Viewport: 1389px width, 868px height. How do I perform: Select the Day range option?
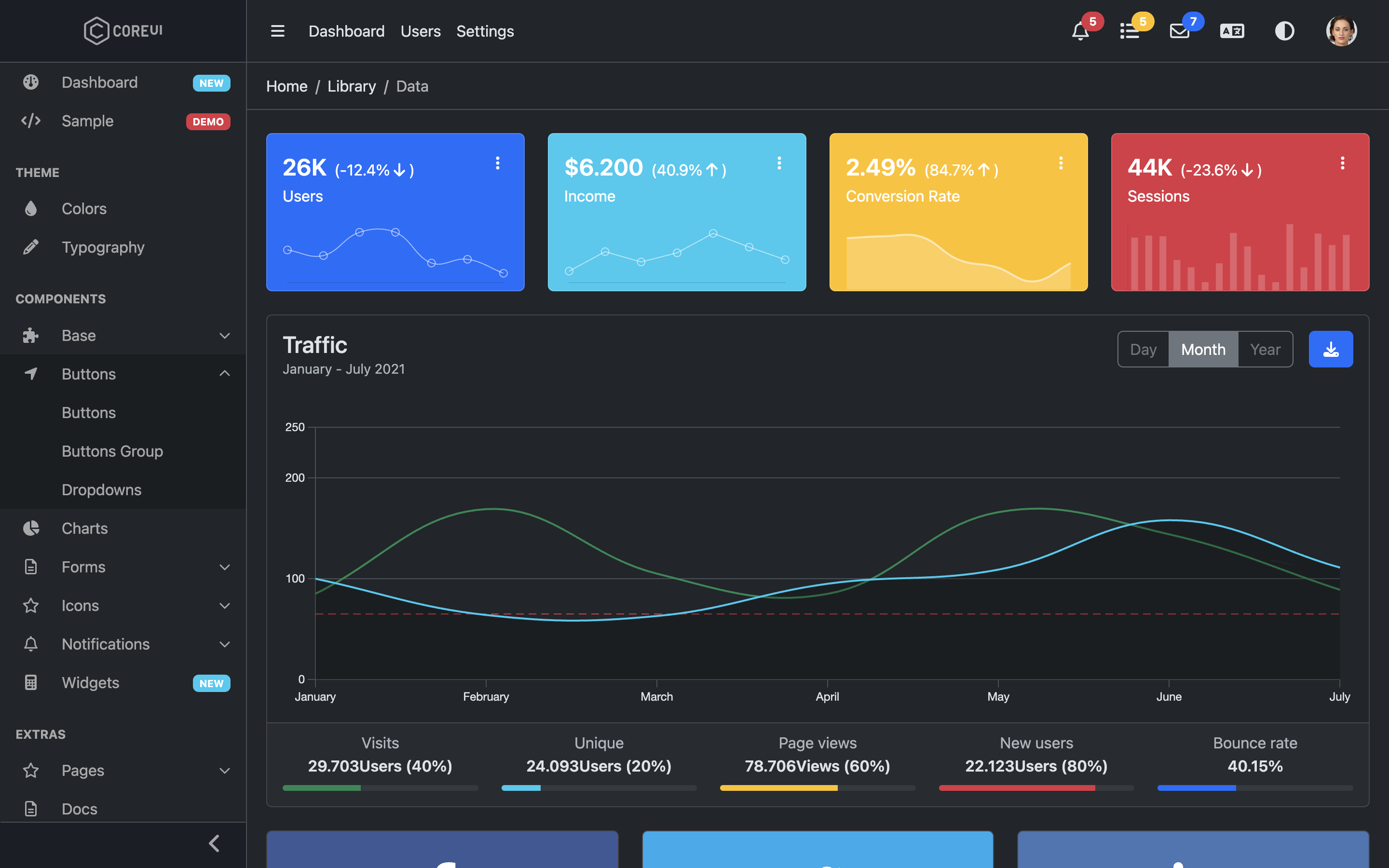pyautogui.click(x=1143, y=349)
